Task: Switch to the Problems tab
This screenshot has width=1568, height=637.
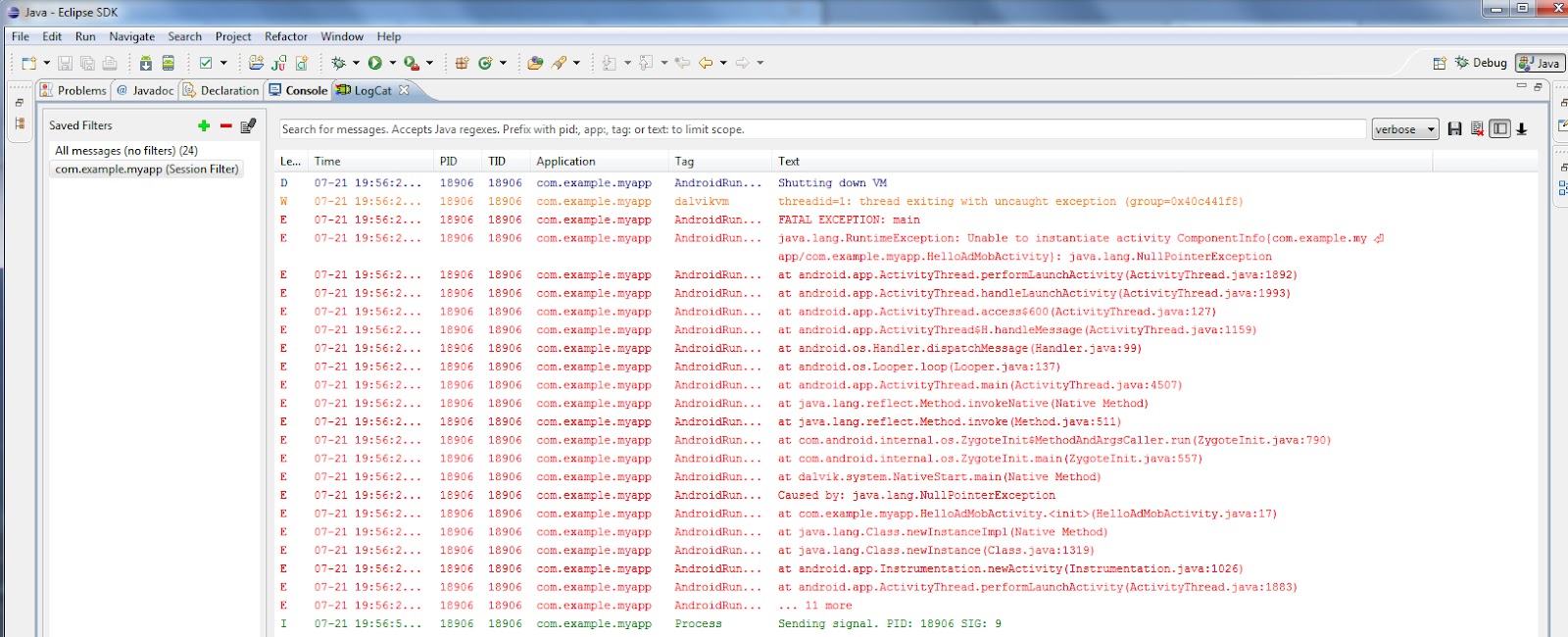Action: pyautogui.click(x=73, y=90)
